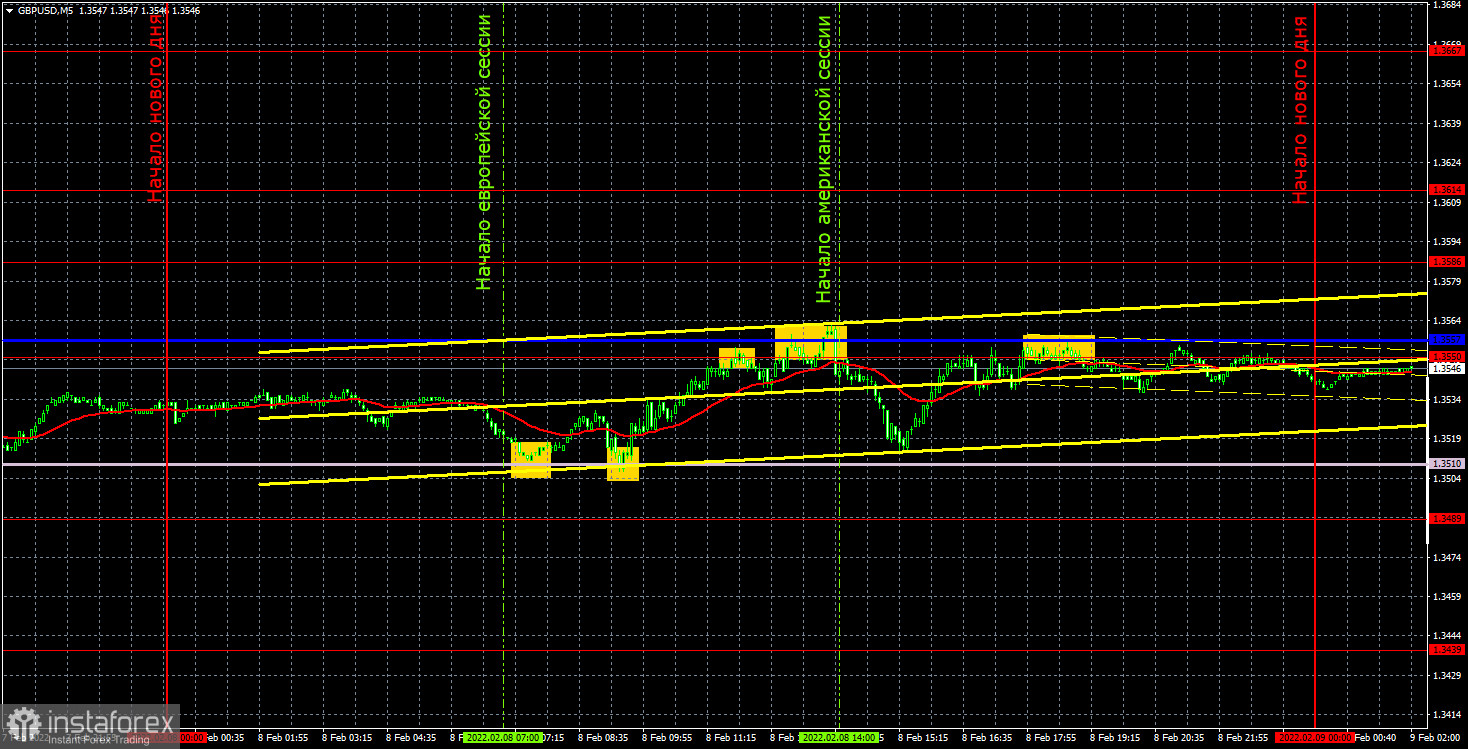
Task: Open the GBPUSD,M5 chart title dropdown arrow
Action: pyautogui.click(x=8, y=9)
